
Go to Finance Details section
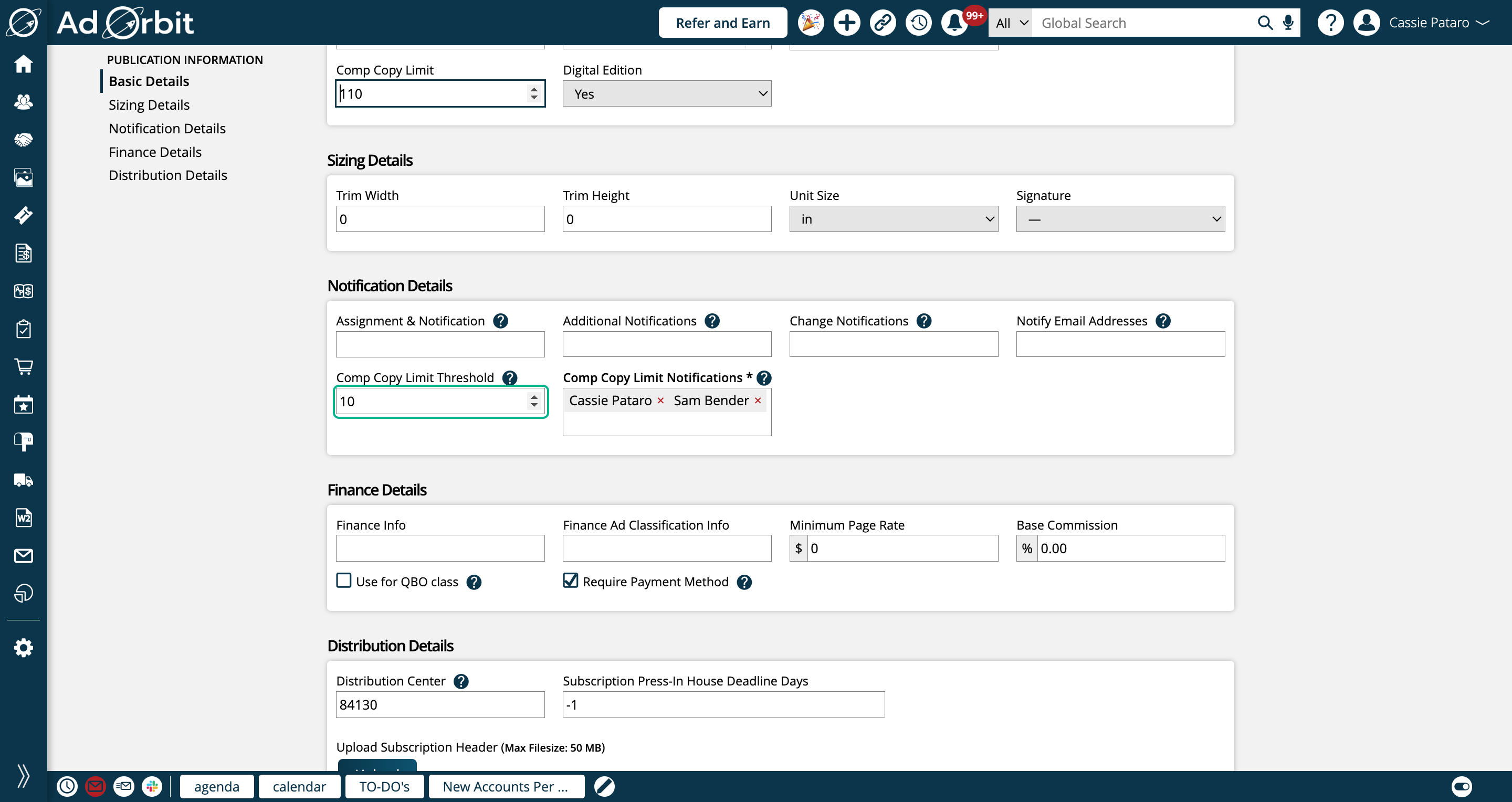tap(155, 152)
